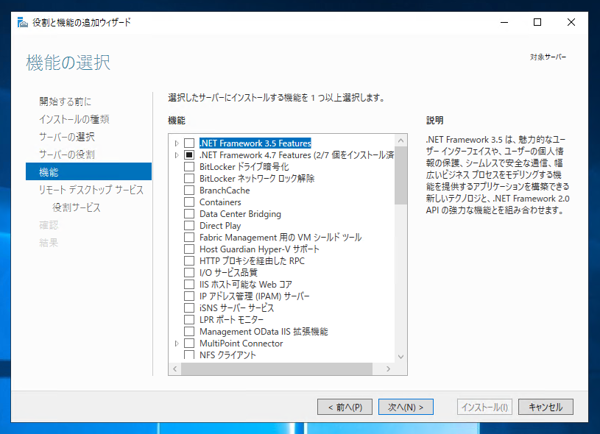
Task: Open 開始する前に wizard step
Action: click(x=65, y=101)
